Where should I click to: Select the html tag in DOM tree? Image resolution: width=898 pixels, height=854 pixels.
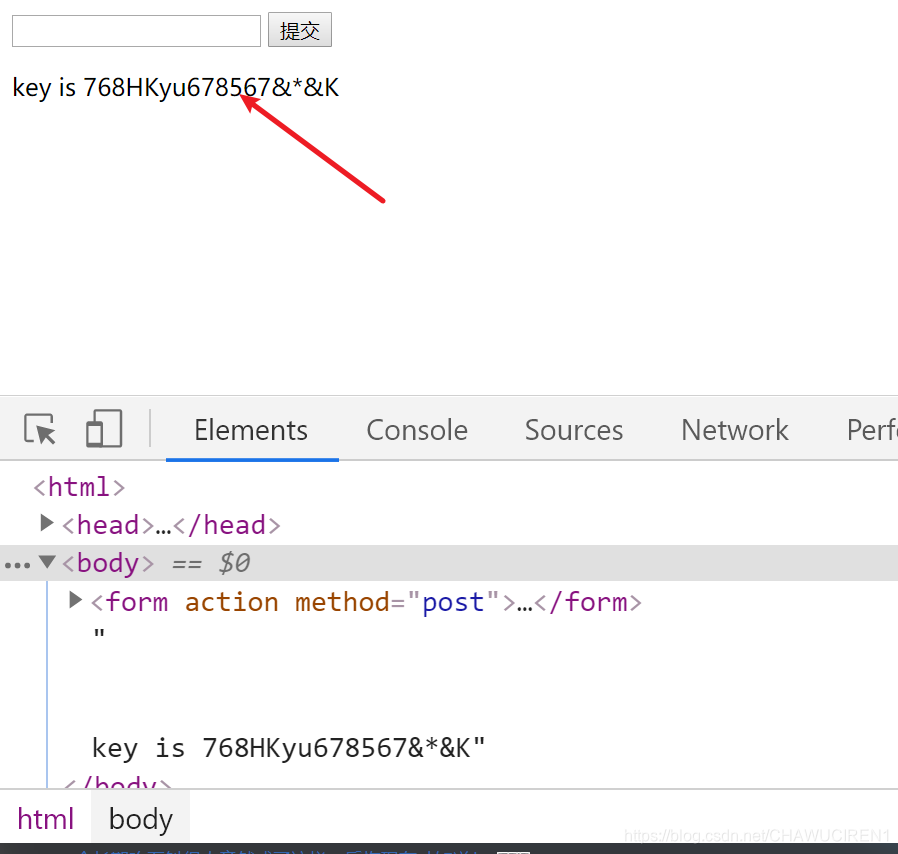(79, 487)
